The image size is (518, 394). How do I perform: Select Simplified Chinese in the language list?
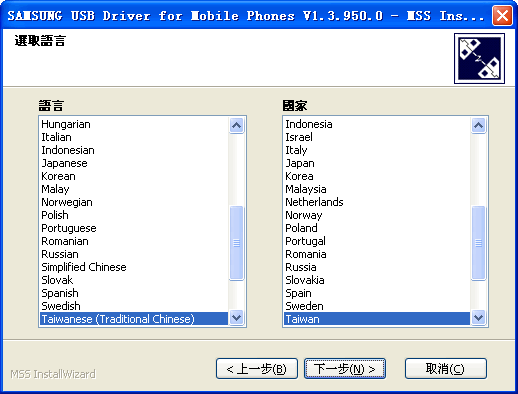(134, 267)
